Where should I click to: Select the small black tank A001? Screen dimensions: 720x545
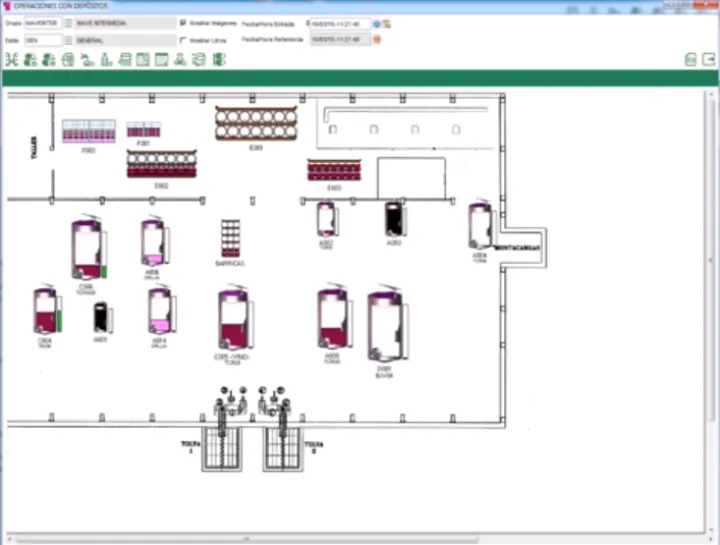click(101, 317)
